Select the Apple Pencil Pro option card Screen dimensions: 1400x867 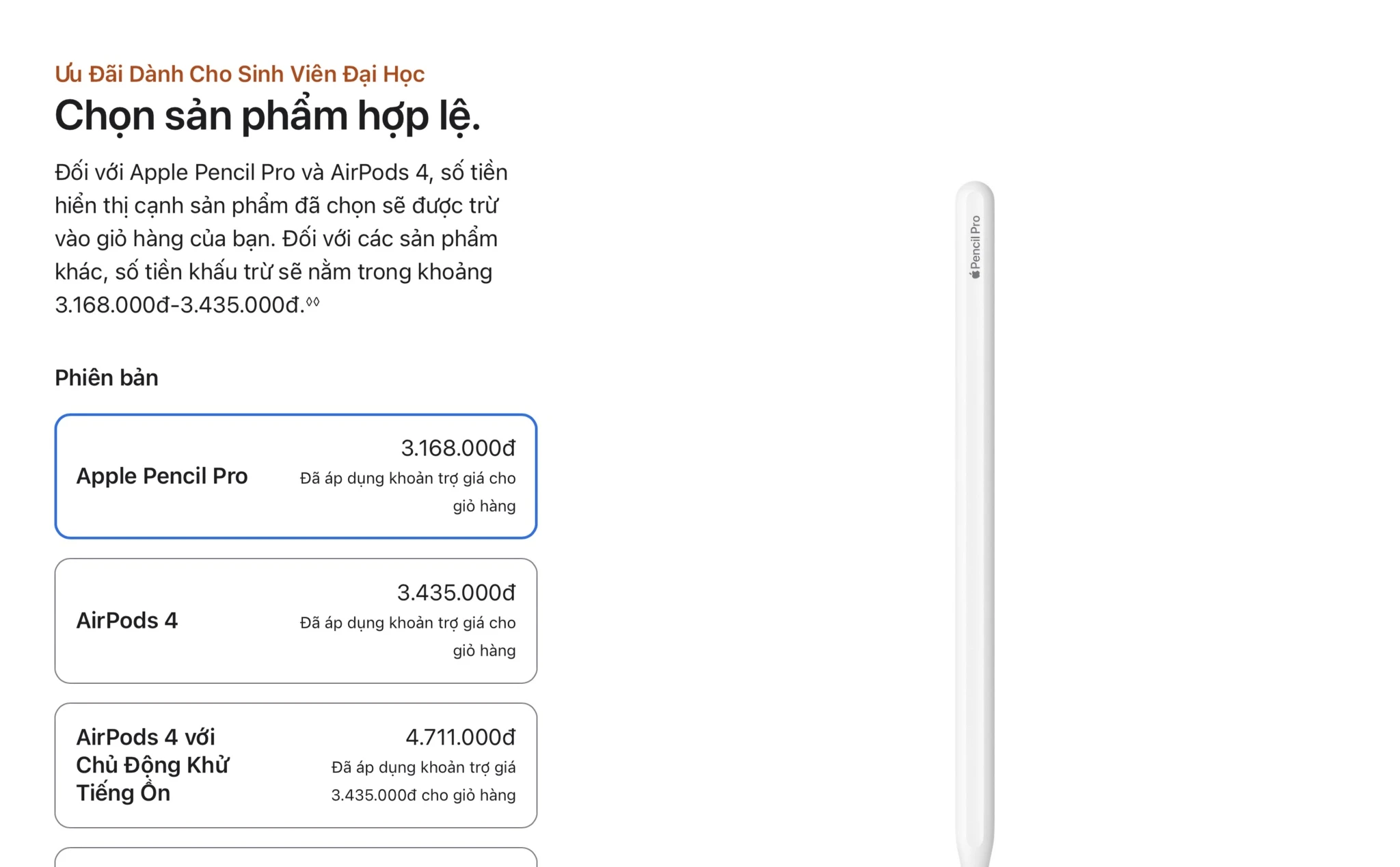point(295,476)
